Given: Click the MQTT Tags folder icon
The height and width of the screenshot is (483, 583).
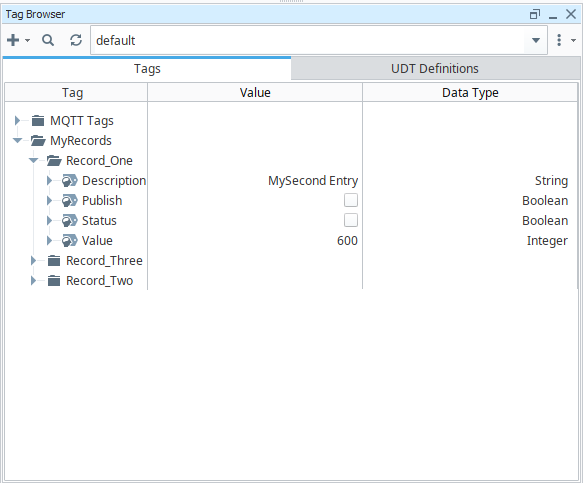Looking at the screenshot, I should pos(38,120).
